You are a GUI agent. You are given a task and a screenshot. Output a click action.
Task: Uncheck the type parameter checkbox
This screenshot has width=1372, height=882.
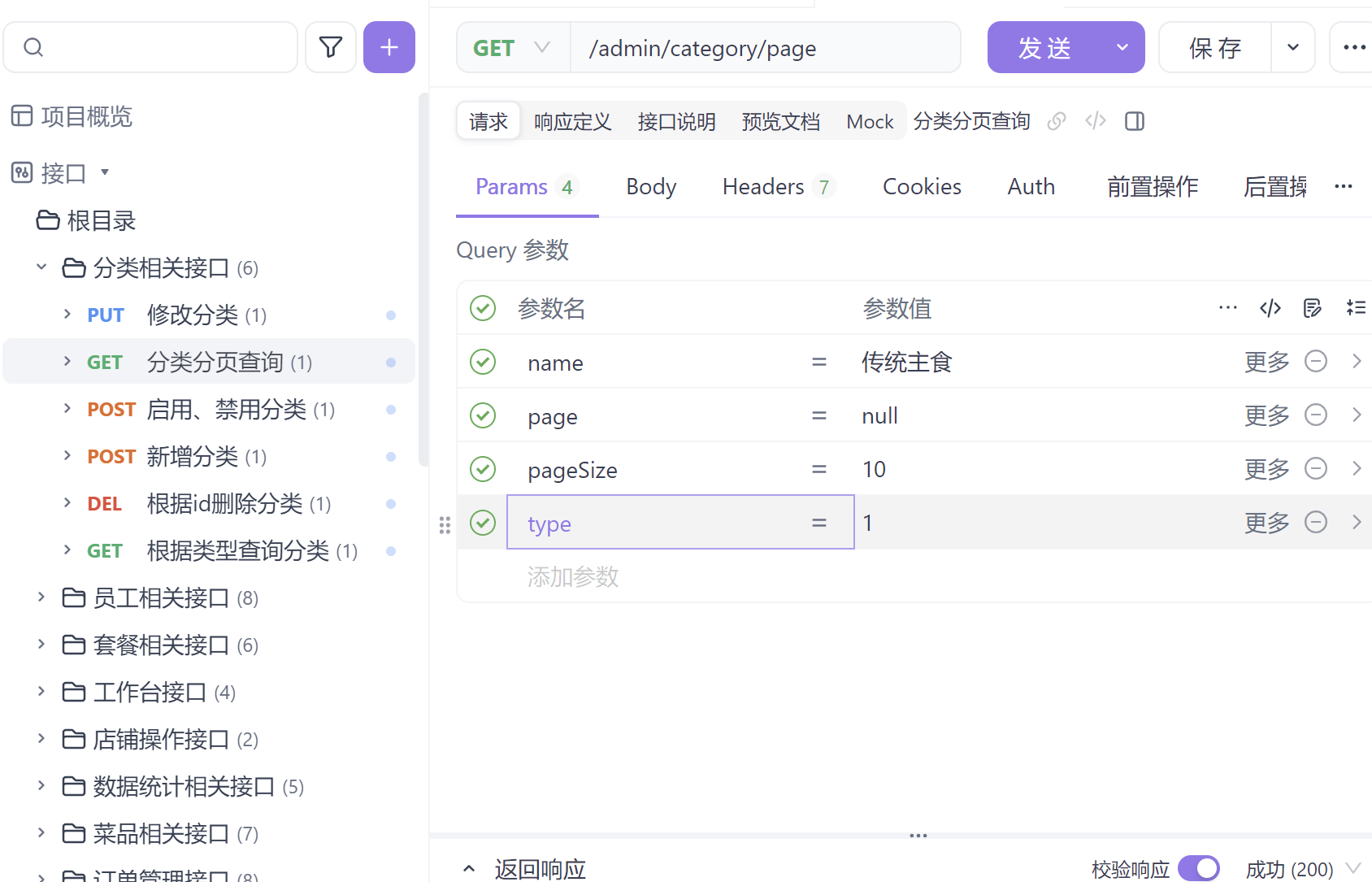[x=483, y=523]
